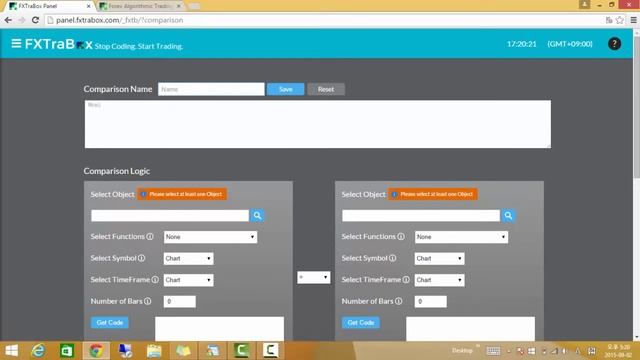The width and height of the screenshot is (640, 360).
Task: Open the left Select Symbol dropdown
Action: tap(188, 258)
